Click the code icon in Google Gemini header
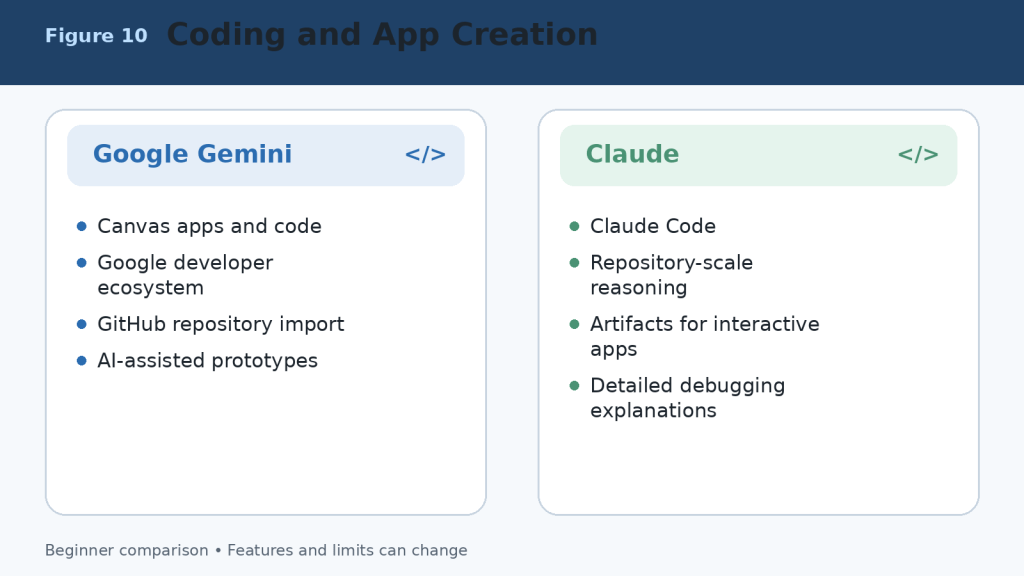The image size is (1024, 576). (425, 155)
